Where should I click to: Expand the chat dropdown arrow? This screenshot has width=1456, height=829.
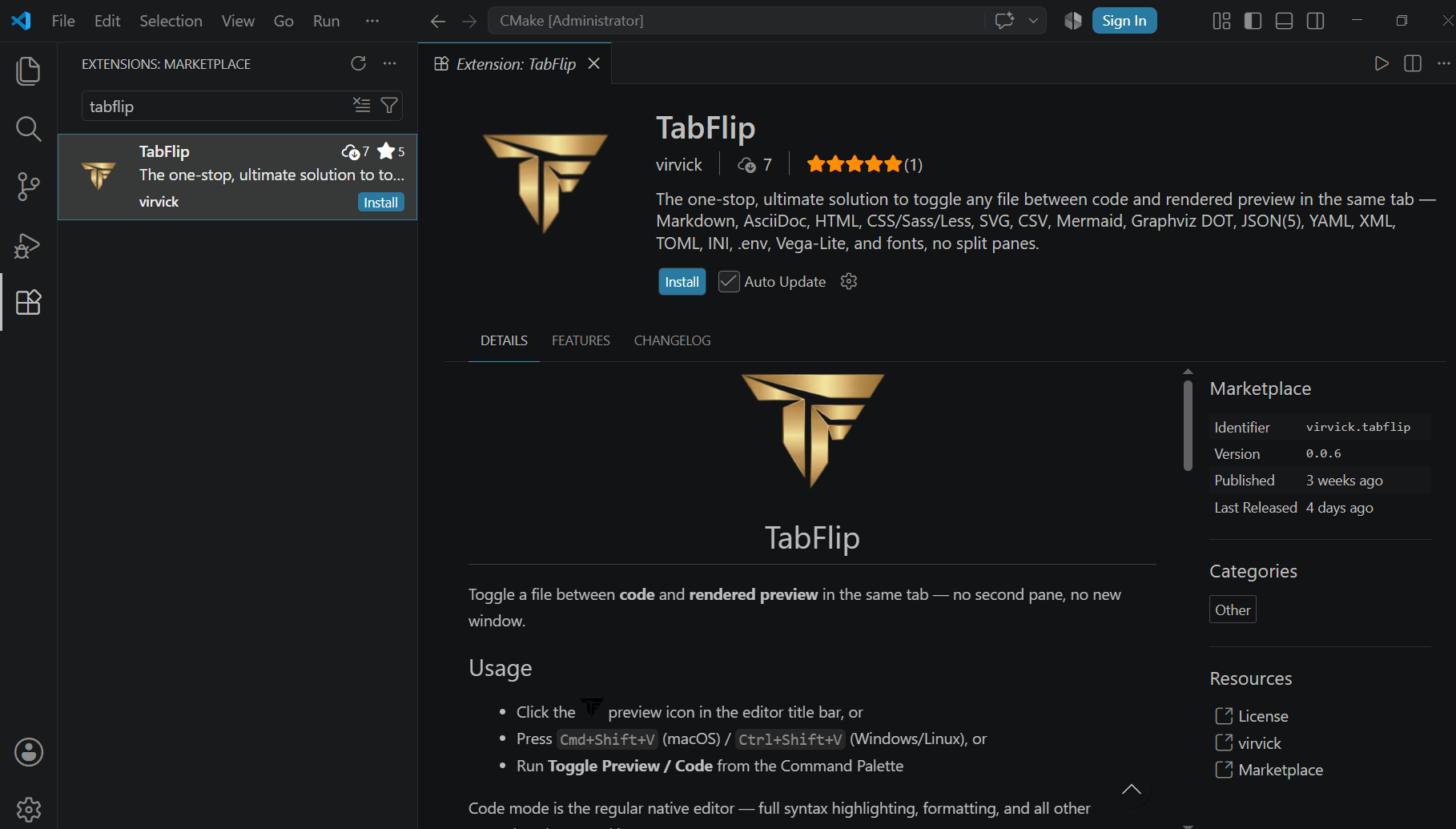click(x=1033, y=21)
